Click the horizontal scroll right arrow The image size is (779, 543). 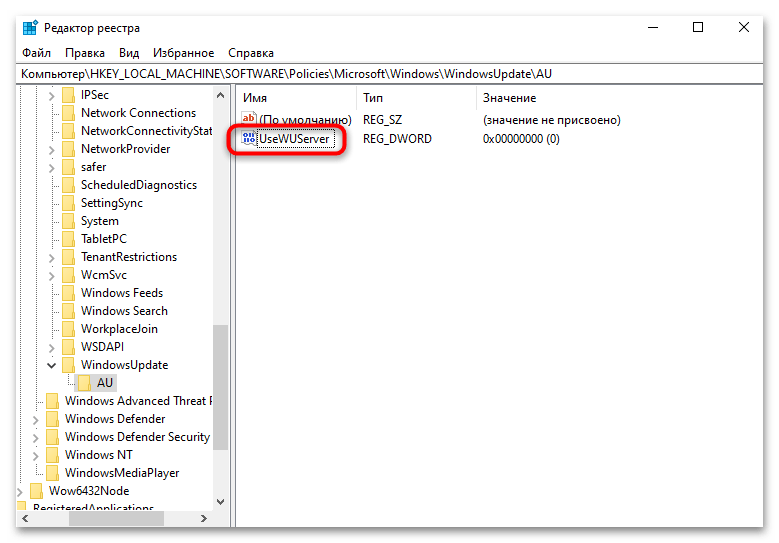click(204, 519)
